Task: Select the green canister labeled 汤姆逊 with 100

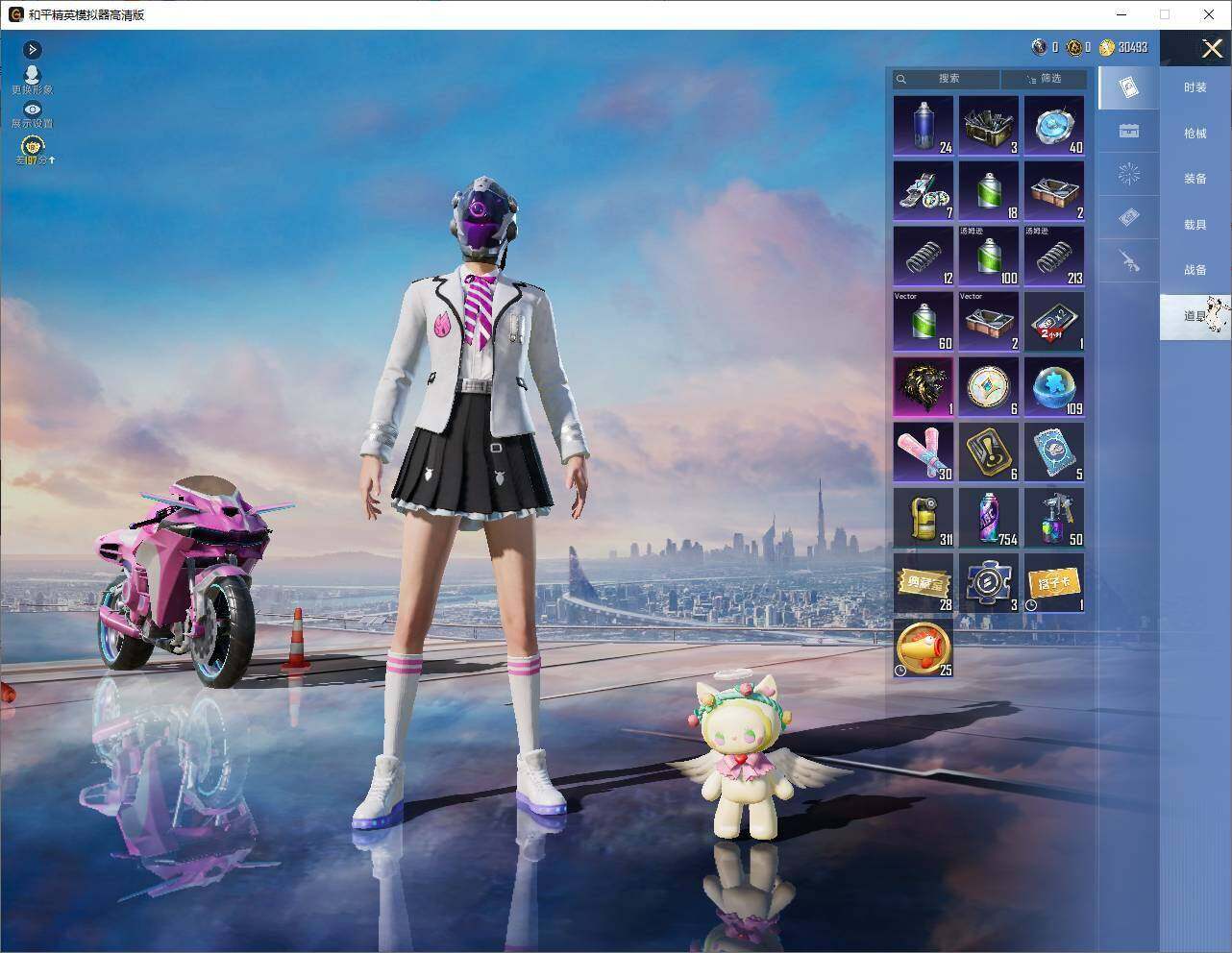Action: 989,256
